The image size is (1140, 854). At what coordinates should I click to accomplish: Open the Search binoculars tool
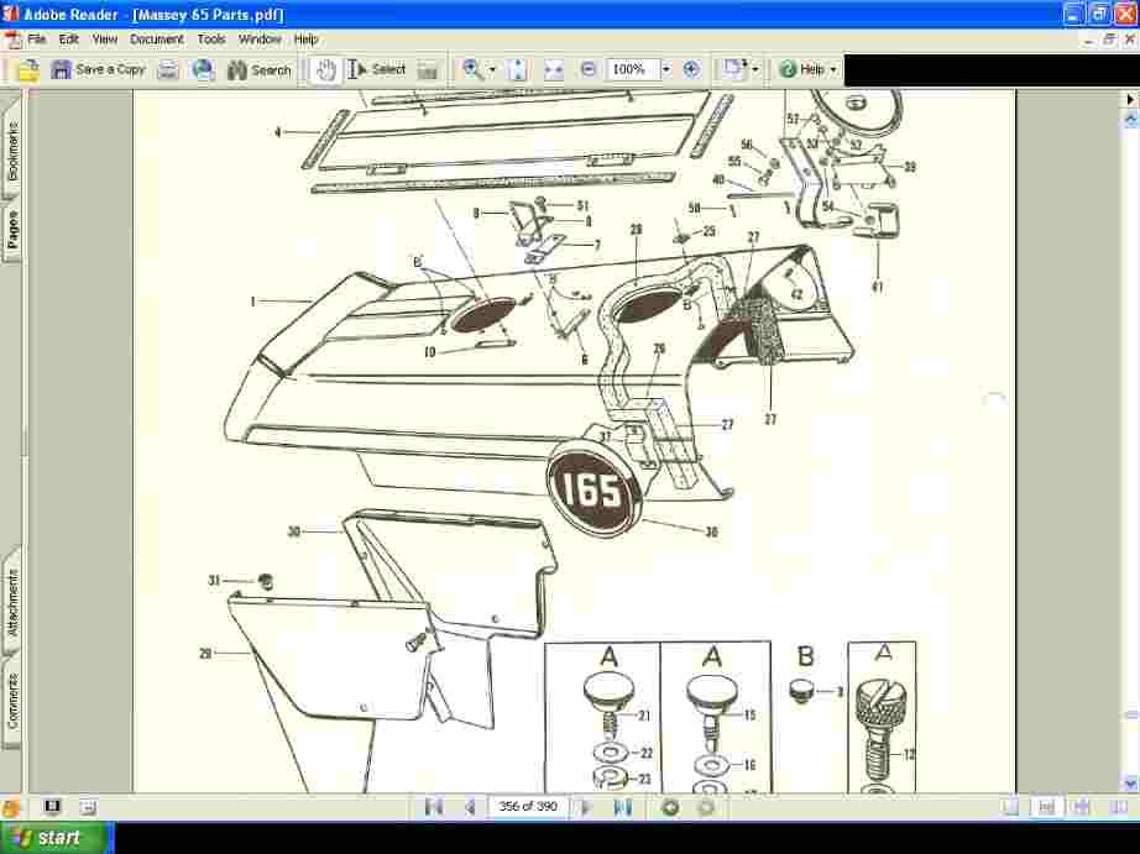(x=259, y=70)
